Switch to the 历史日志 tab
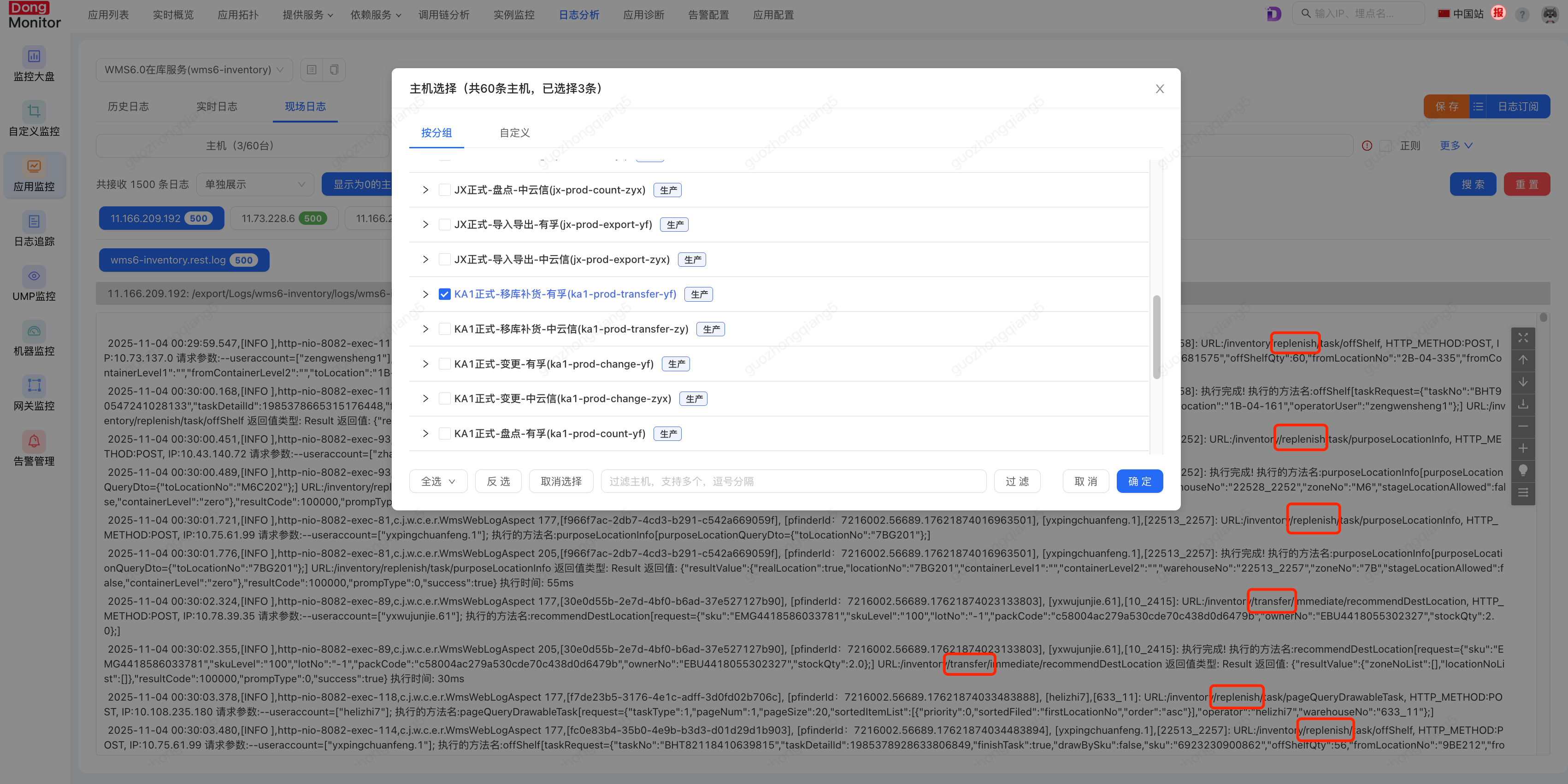 tap(129, 106)
